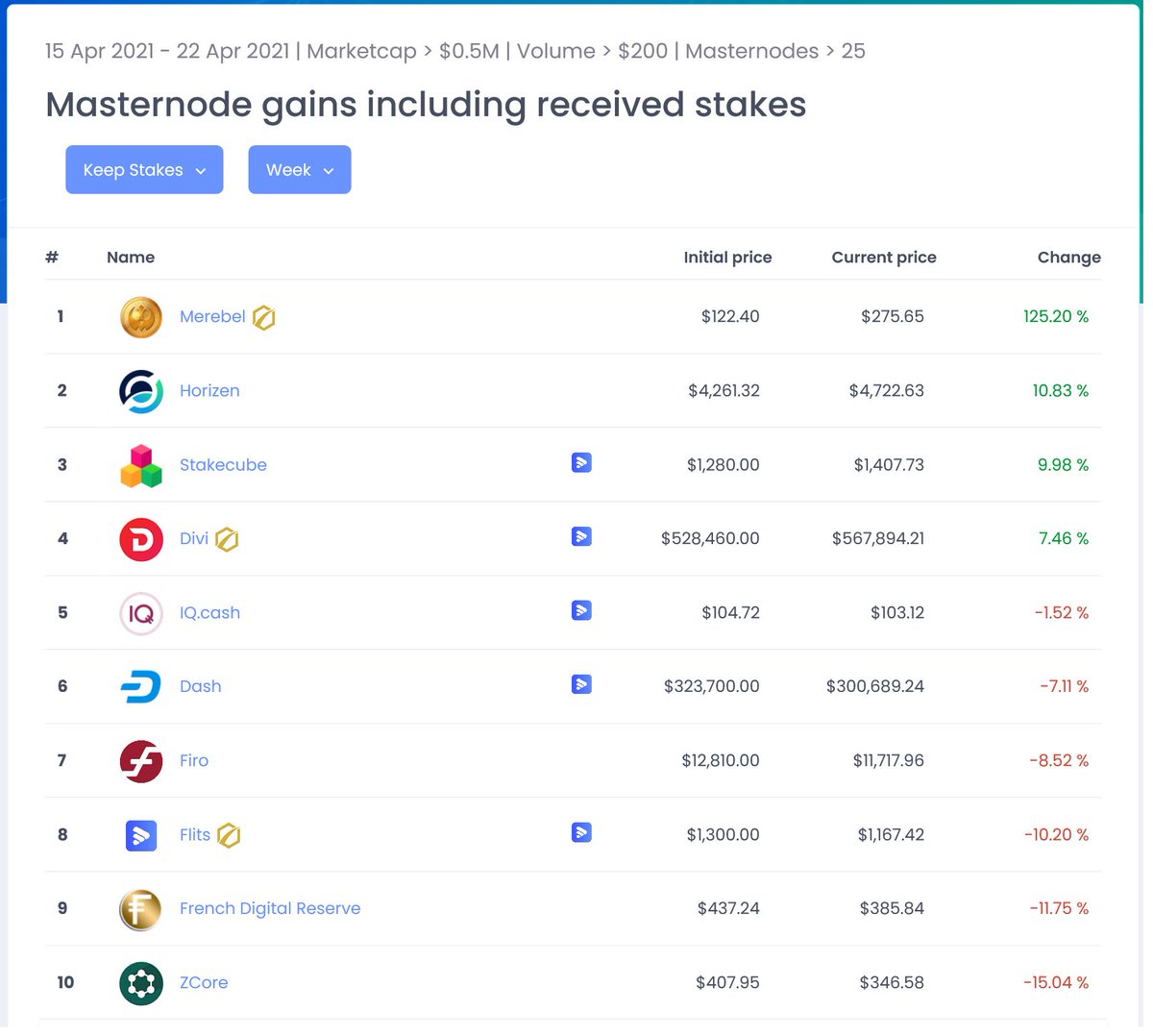Click the date range filter summary text

point(455,51)
